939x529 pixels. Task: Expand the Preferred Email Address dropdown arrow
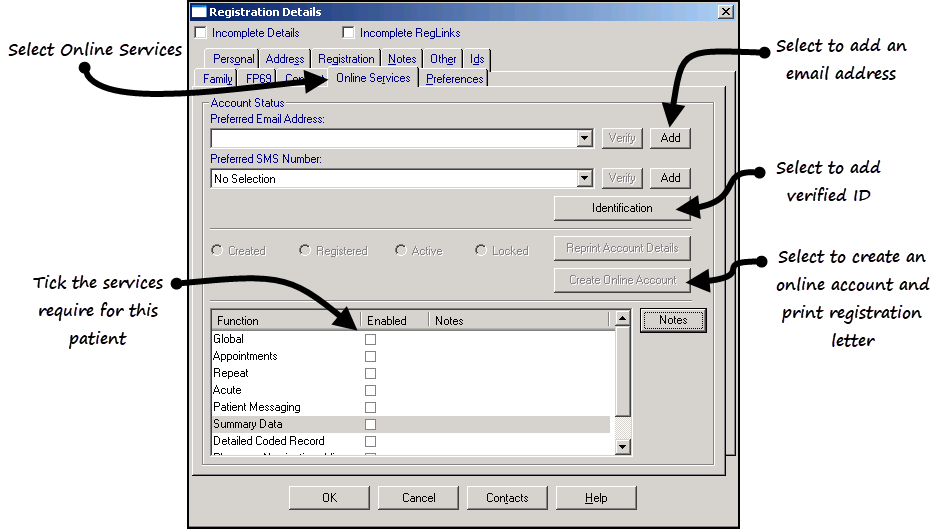[x=584, y=138]
